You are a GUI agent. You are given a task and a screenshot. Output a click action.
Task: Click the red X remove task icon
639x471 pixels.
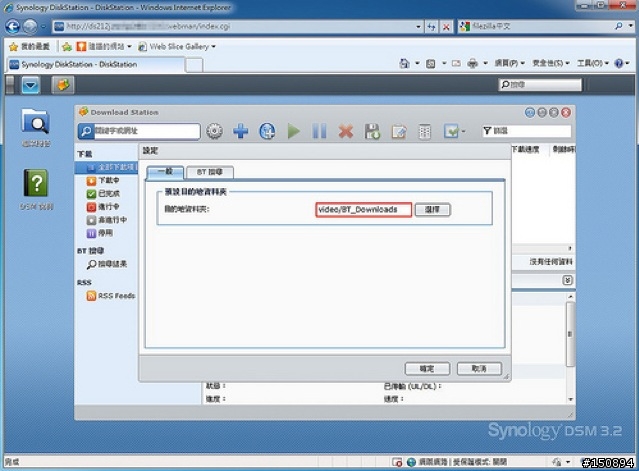[x=346, y=131]
